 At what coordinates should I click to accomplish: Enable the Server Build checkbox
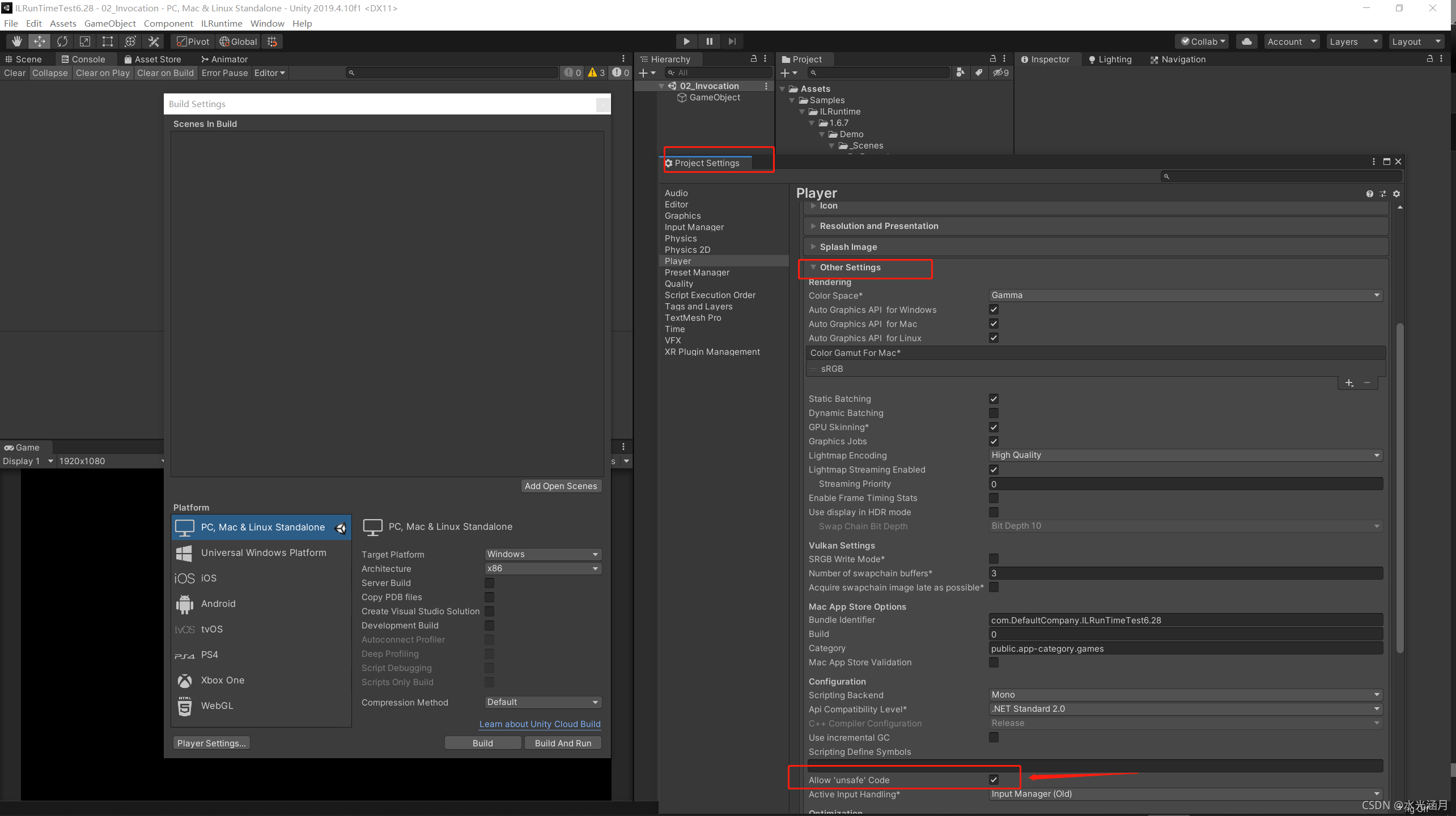489,583
